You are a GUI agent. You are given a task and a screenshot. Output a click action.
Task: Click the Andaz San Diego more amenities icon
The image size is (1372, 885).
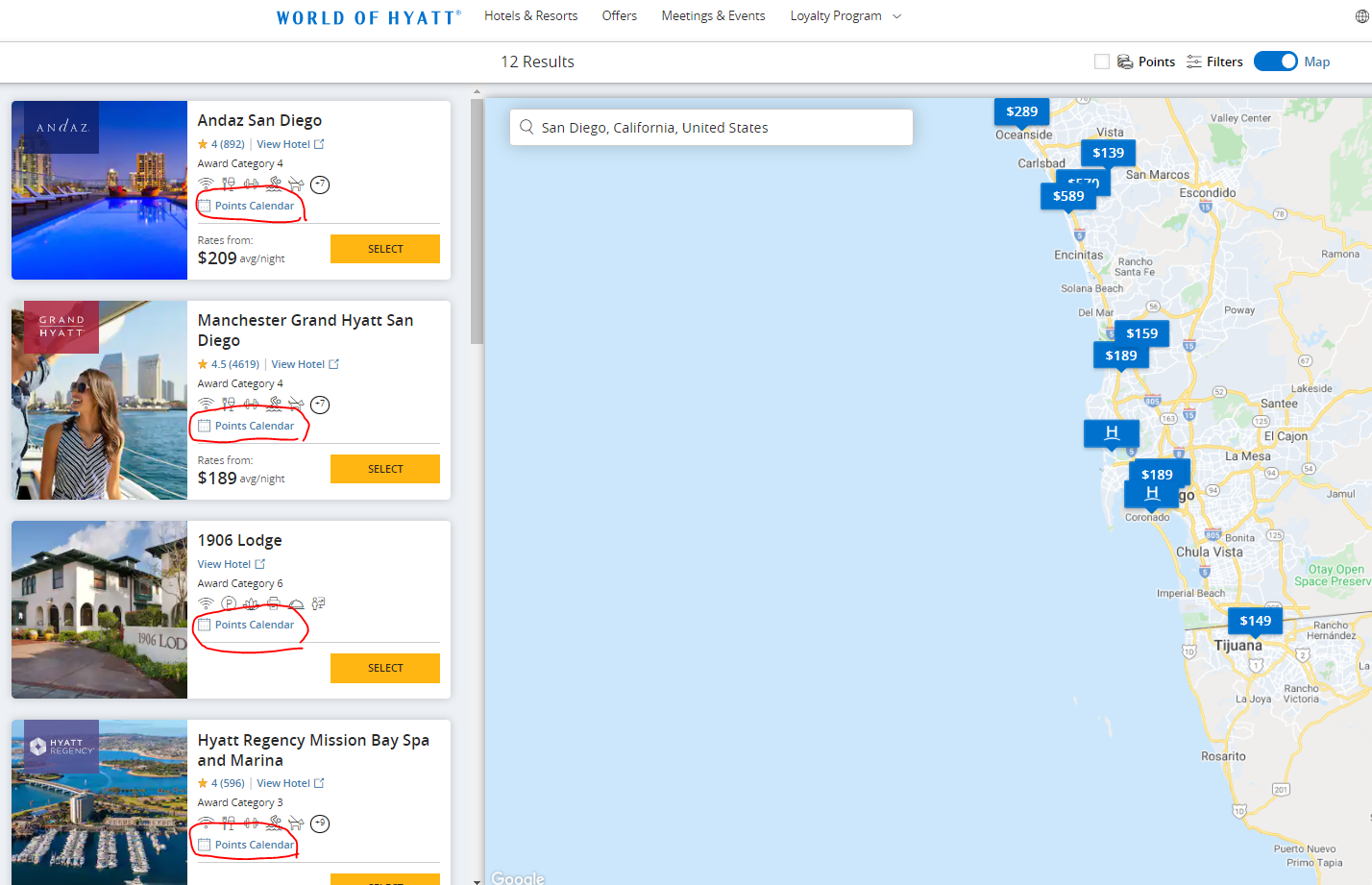point(320,184)
